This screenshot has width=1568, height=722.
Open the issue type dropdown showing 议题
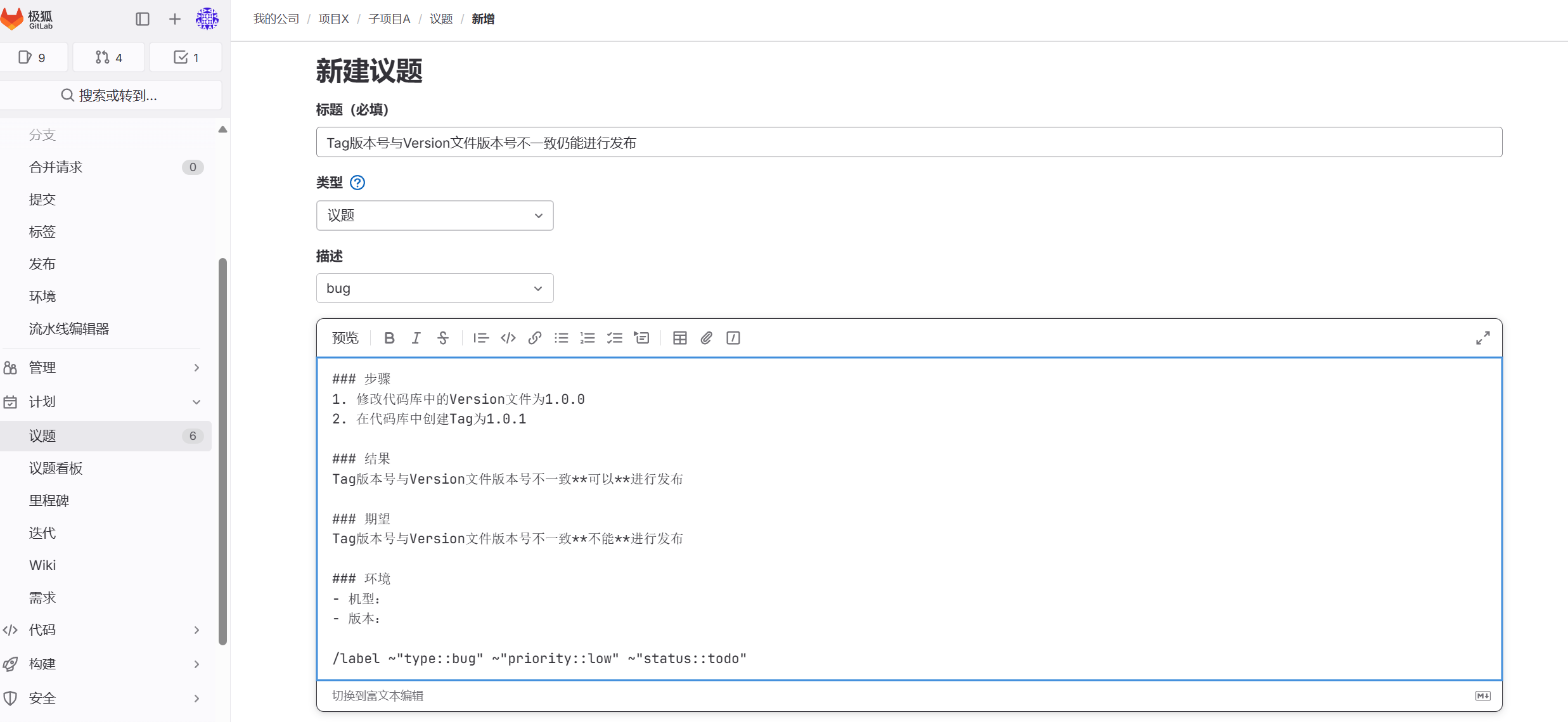click(x=434, y=216)
